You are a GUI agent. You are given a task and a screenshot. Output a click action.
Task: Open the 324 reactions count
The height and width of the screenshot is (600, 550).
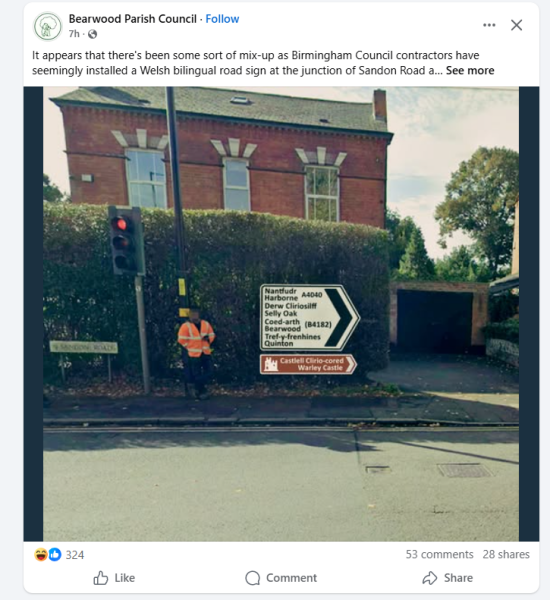75,555
